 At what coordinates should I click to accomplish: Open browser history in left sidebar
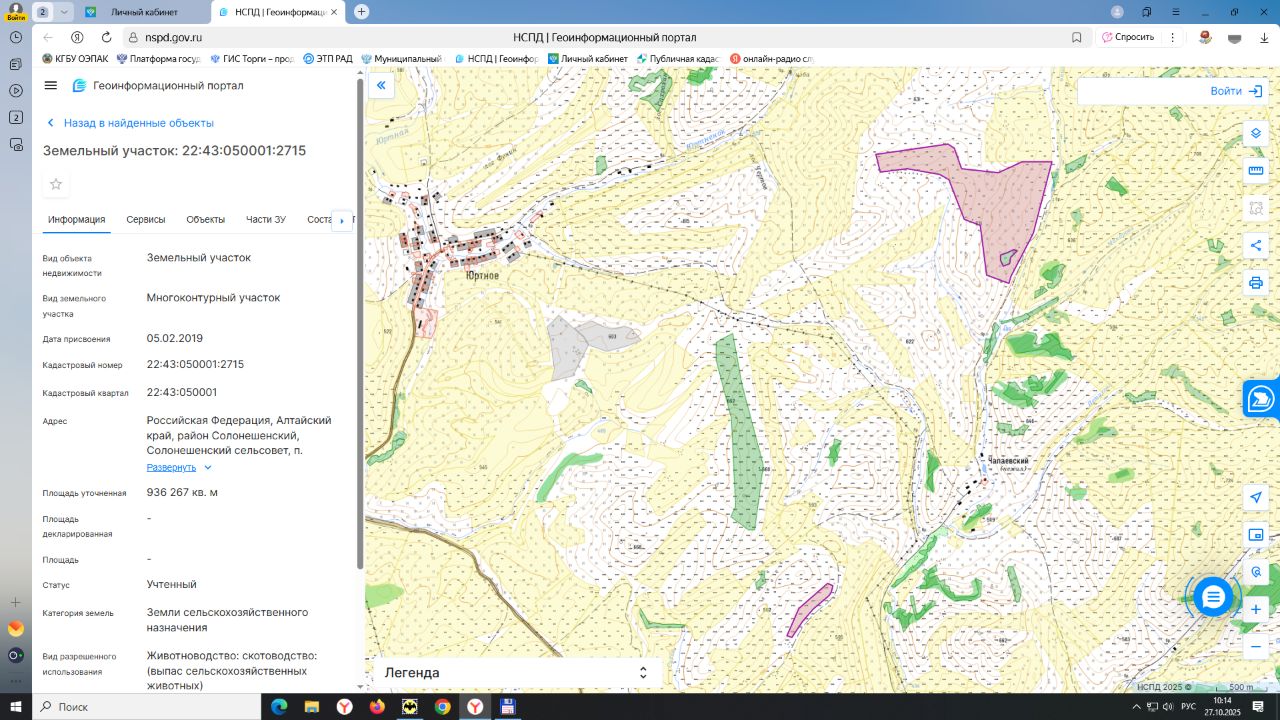coord(16,37)
